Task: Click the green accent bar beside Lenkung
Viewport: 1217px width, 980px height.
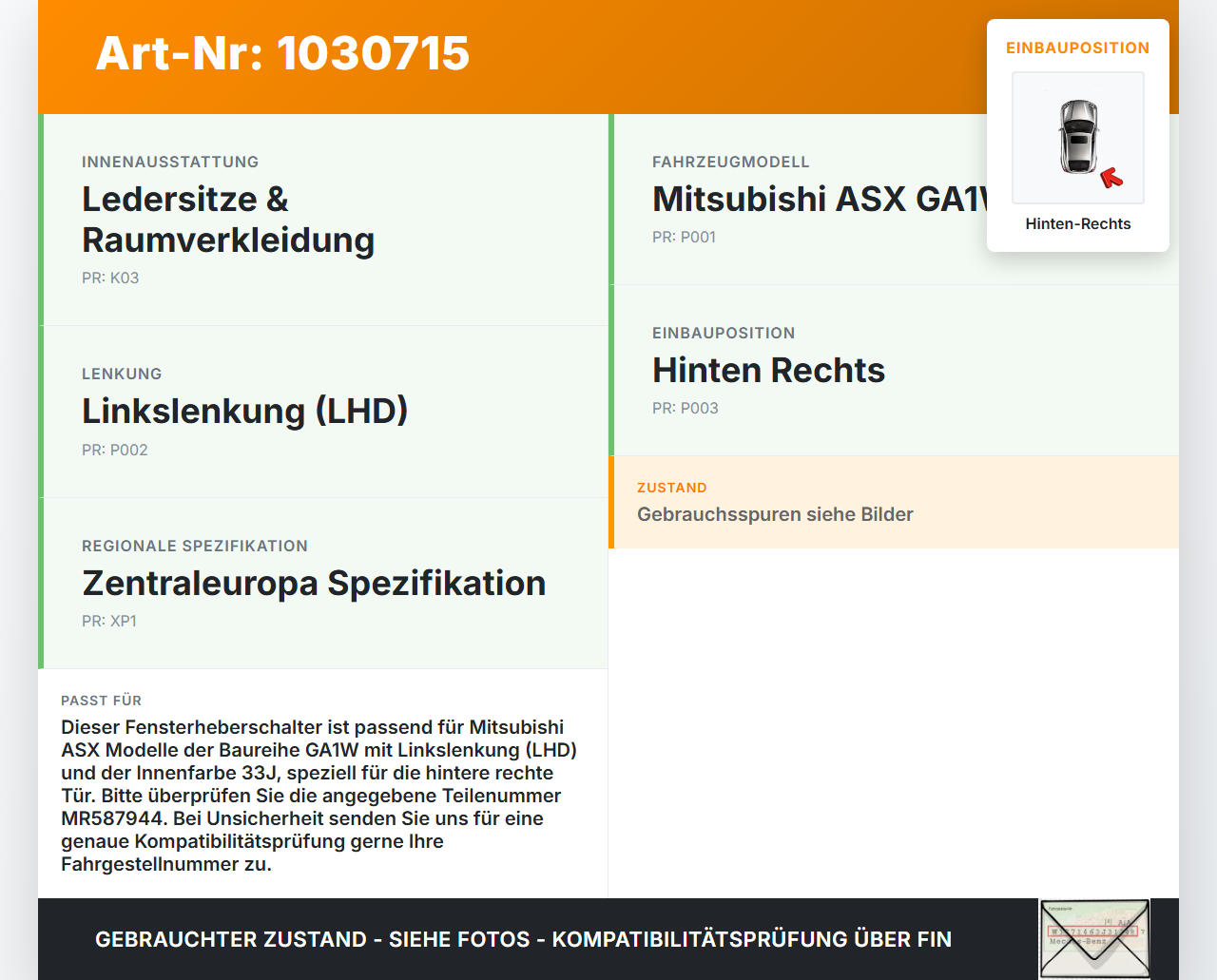Action: (x=39, y=411)
